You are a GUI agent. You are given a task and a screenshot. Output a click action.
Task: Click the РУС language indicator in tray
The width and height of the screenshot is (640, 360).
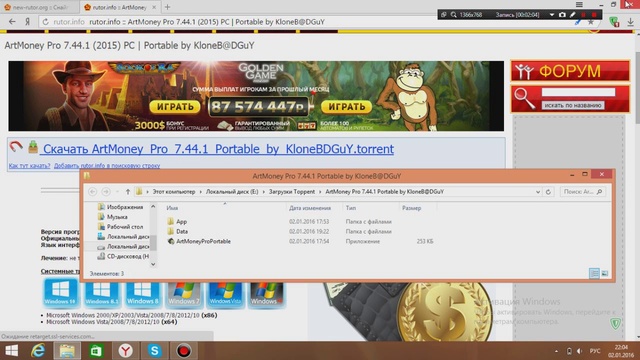595,351
